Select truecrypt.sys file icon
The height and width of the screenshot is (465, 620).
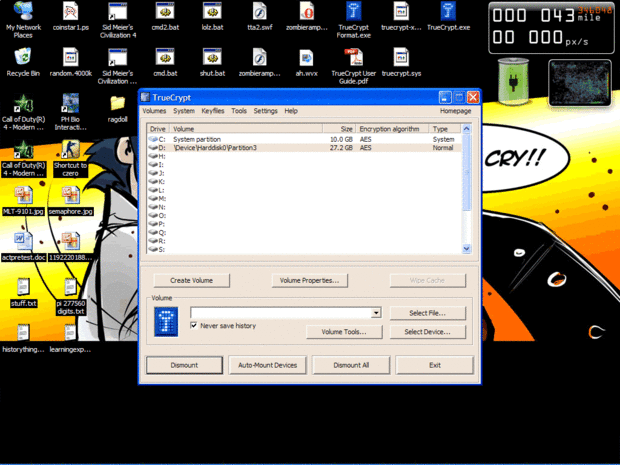pos(401,62)
